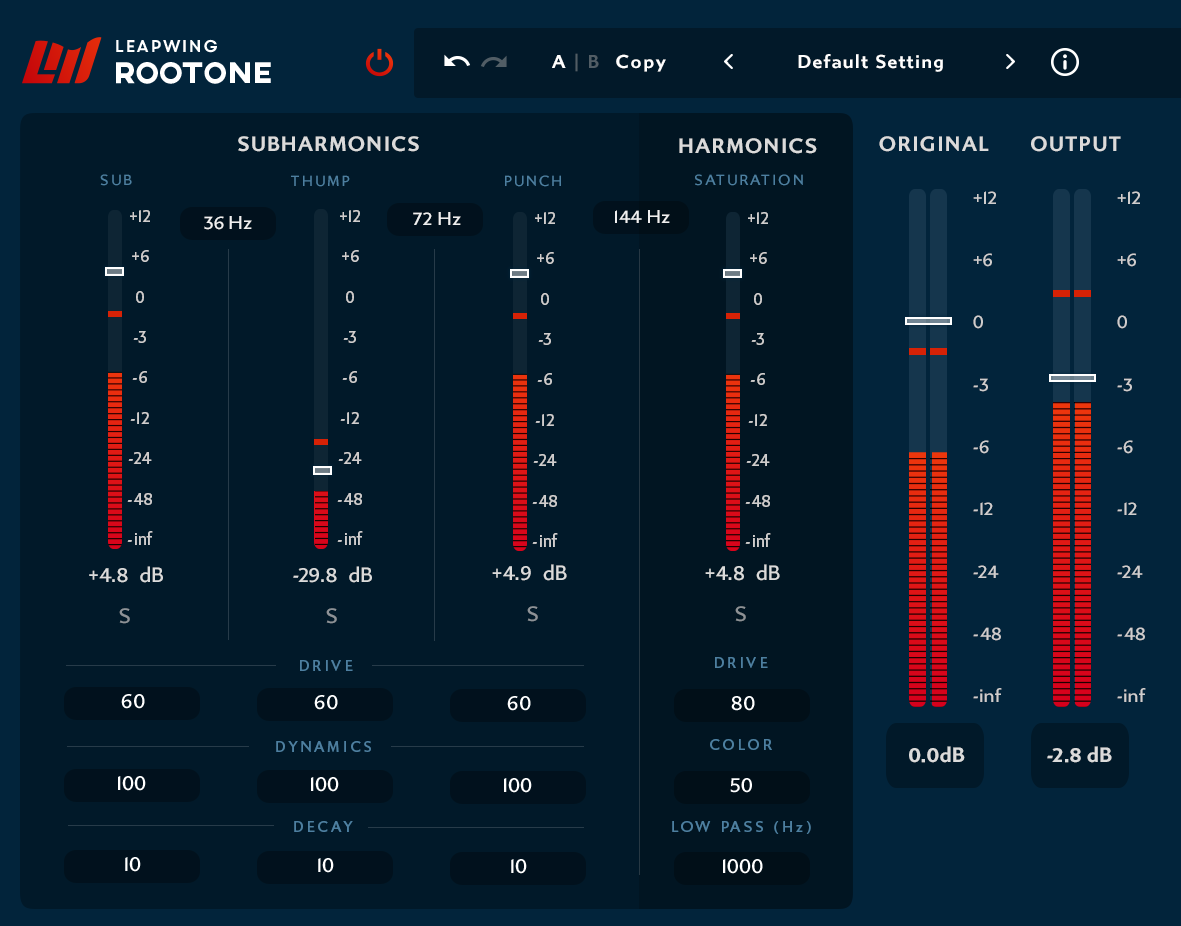Click the power bypass icon

[x=379, y=61]
